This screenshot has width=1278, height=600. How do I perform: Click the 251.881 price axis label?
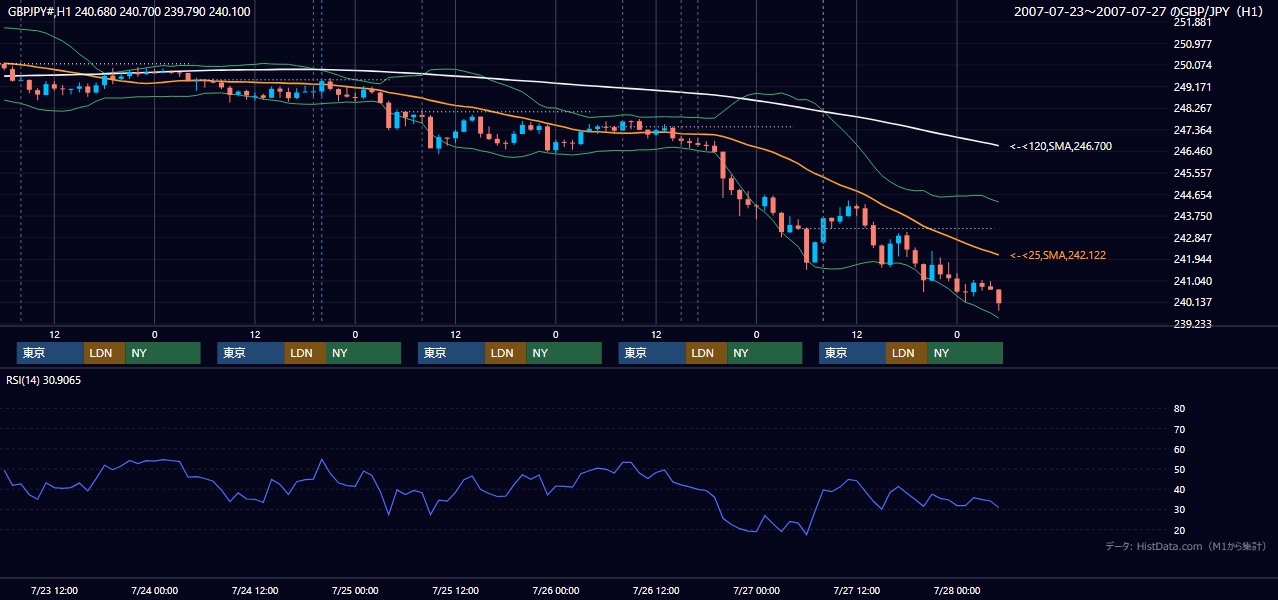click(x=1193, y=22)
